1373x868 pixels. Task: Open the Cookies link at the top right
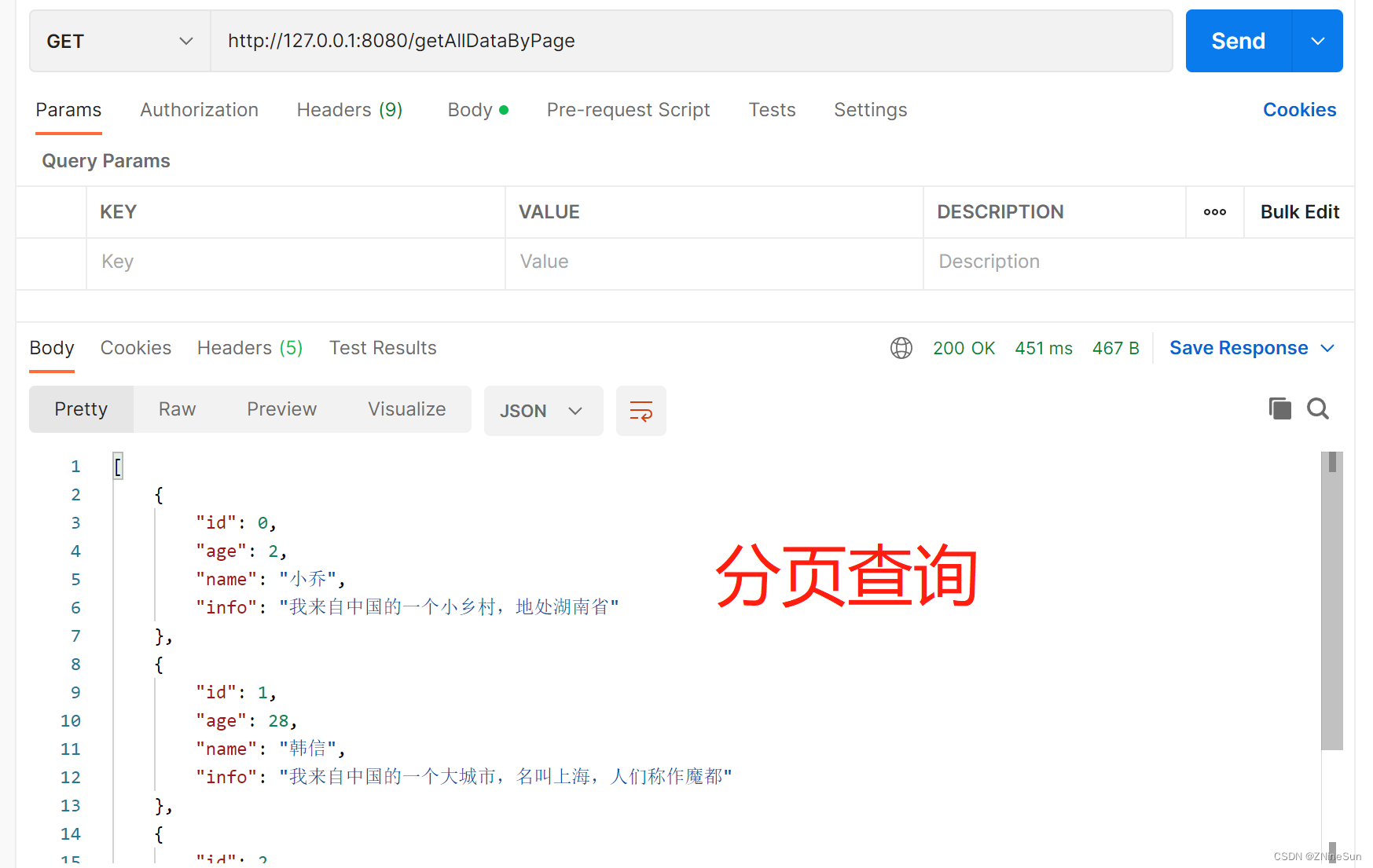1299,110
